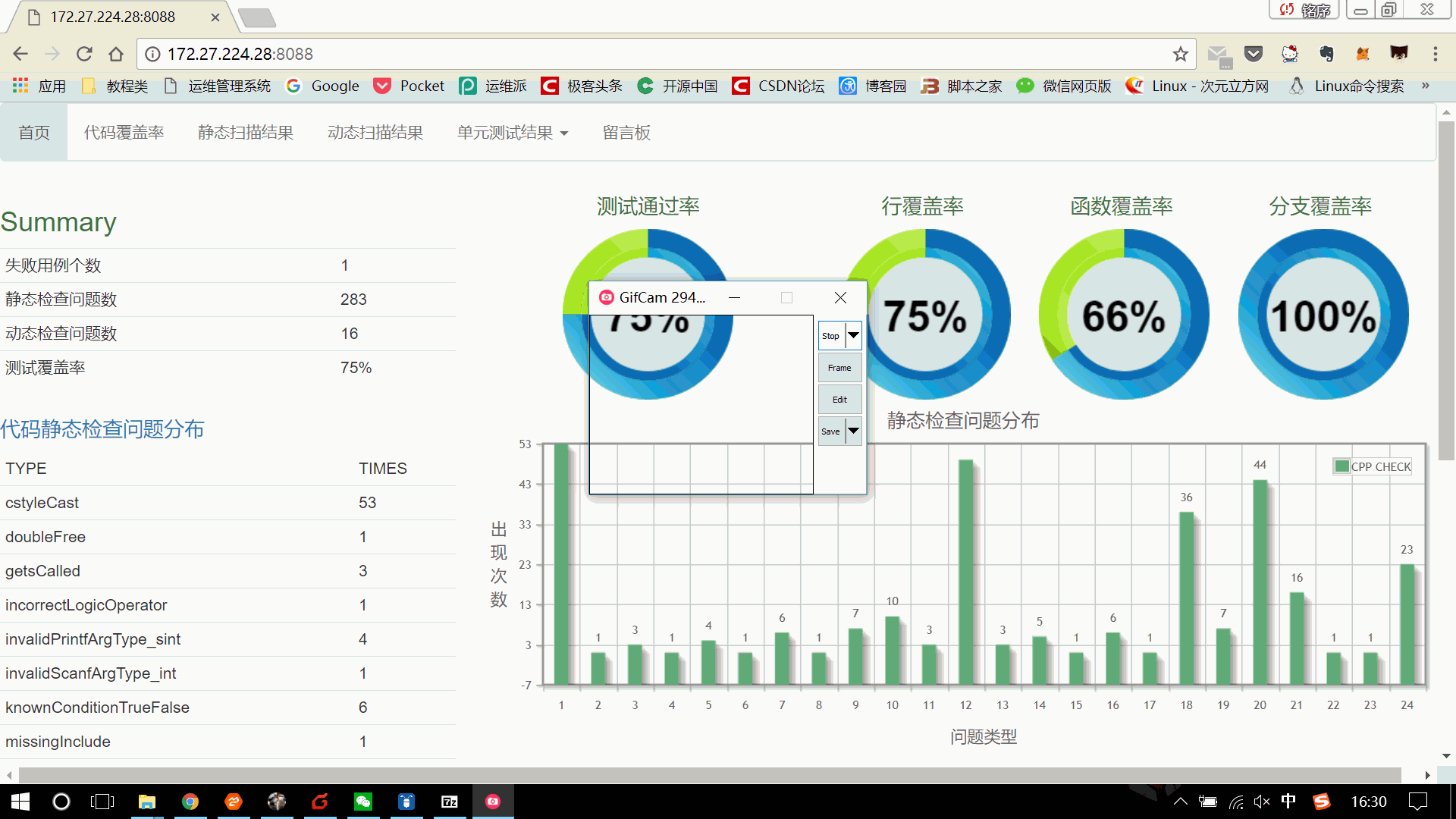Expand GifCam Save button dropdown arrow
The height and width of the screenshot is (819, 1456).
853,431
